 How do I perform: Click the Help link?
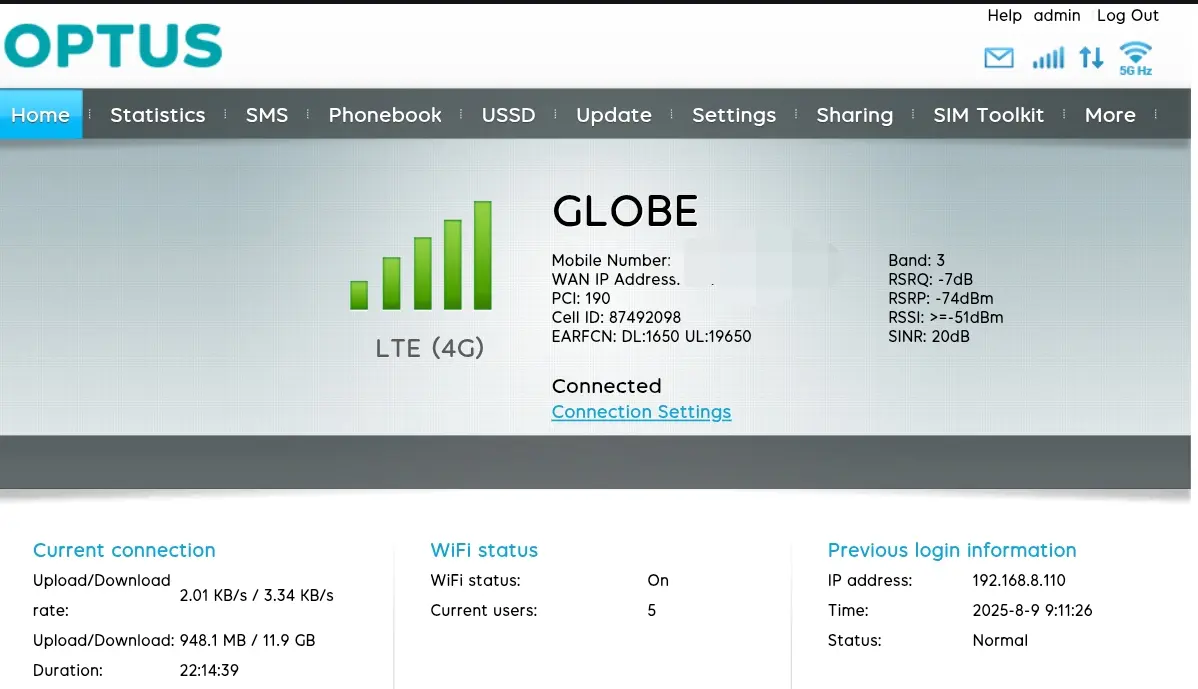[x=1004, y=15]
